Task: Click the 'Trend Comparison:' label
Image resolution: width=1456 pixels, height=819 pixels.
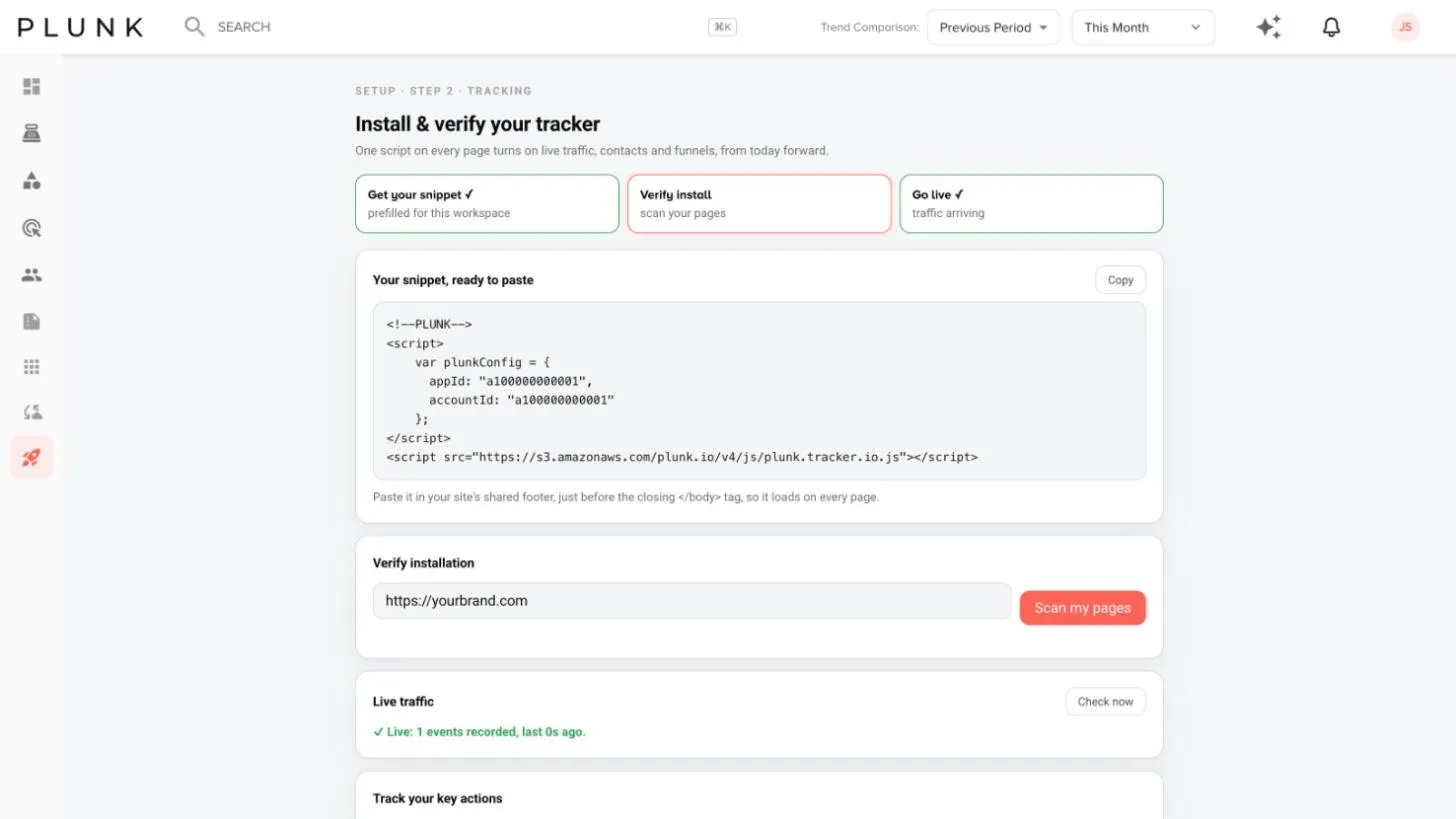Action: [870, 27]
